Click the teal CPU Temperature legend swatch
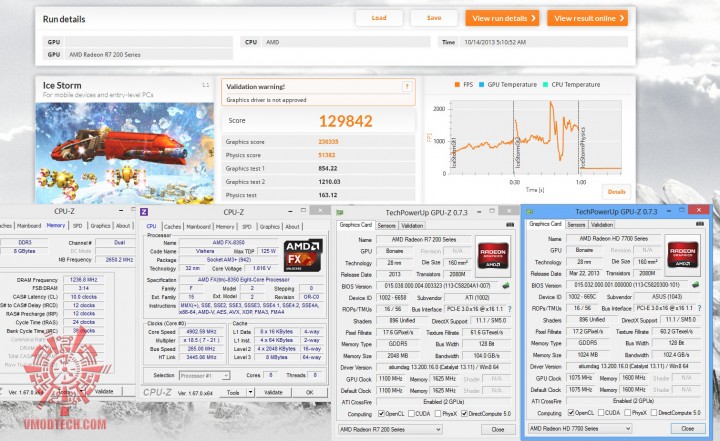 coord(545,85)
